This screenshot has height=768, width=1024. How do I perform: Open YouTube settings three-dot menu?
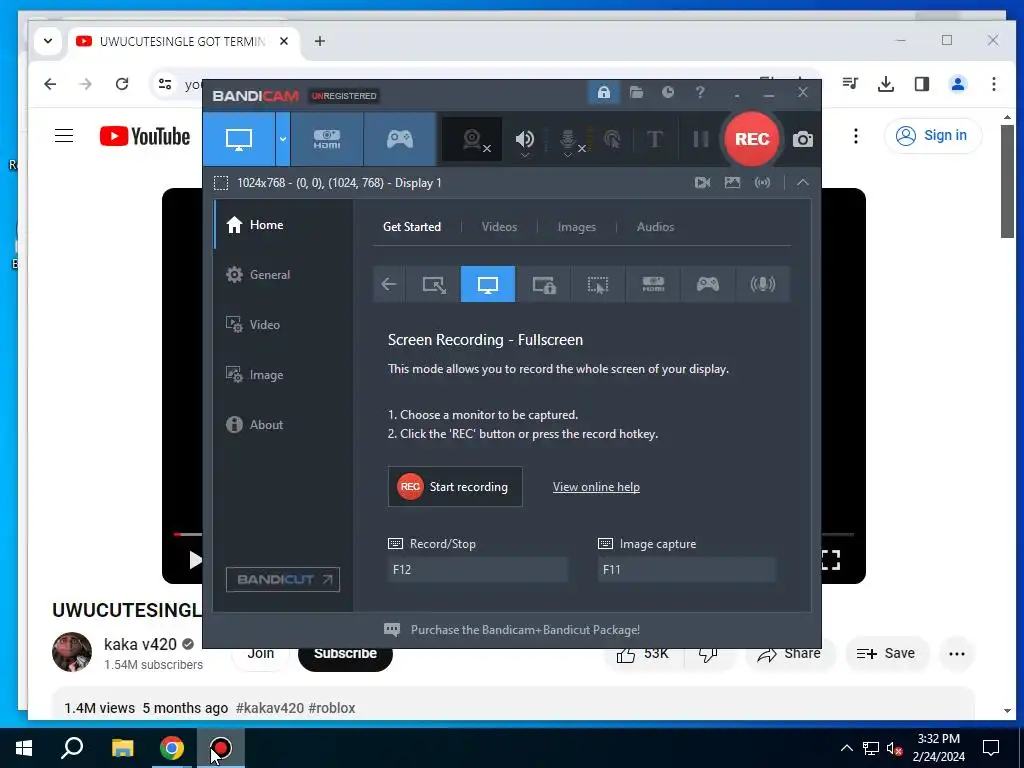(856, 136)
